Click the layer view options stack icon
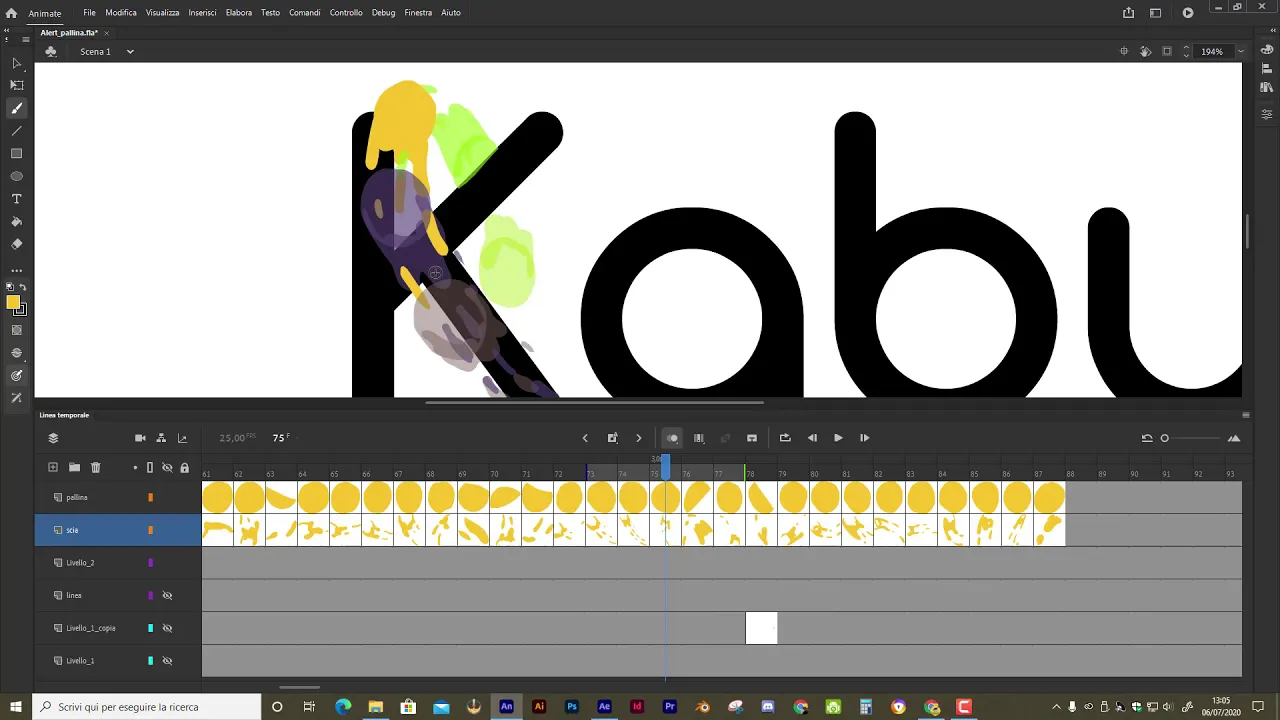Screen dimensions: 1280x720 click(x=53, y=438)
